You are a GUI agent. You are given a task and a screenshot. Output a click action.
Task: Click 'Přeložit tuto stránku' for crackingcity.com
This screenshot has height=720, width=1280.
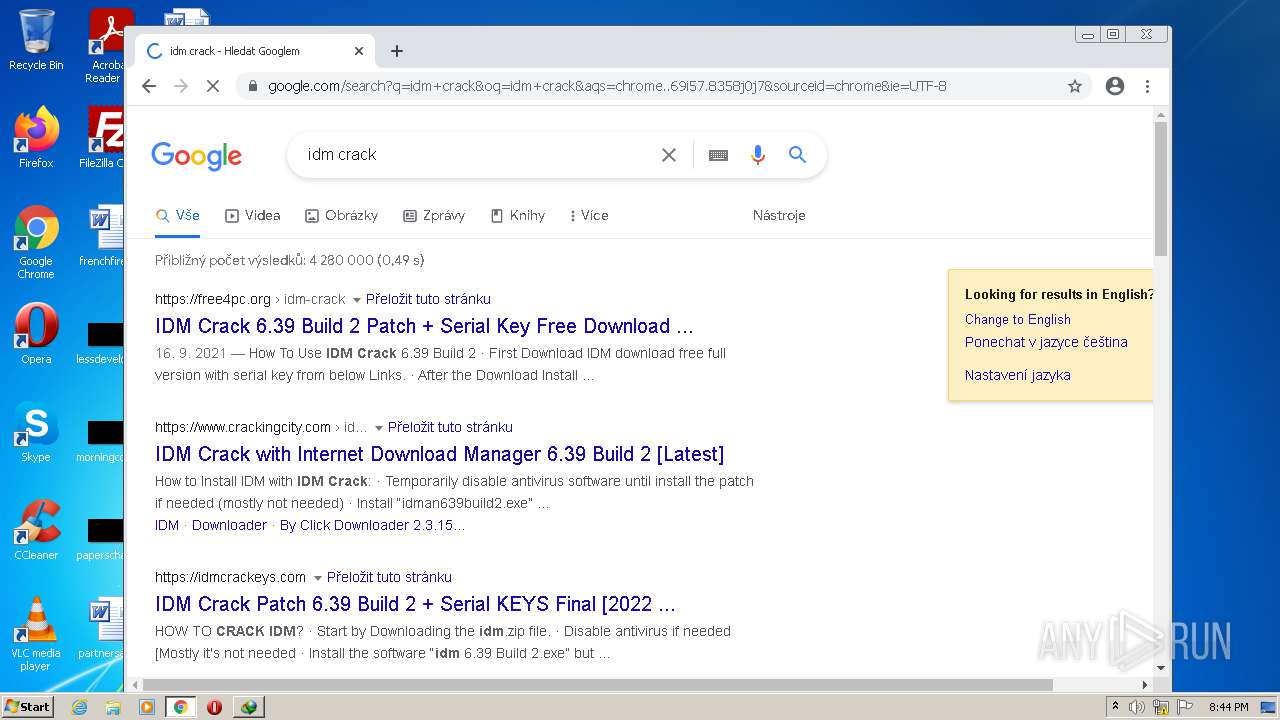[450, 427]
